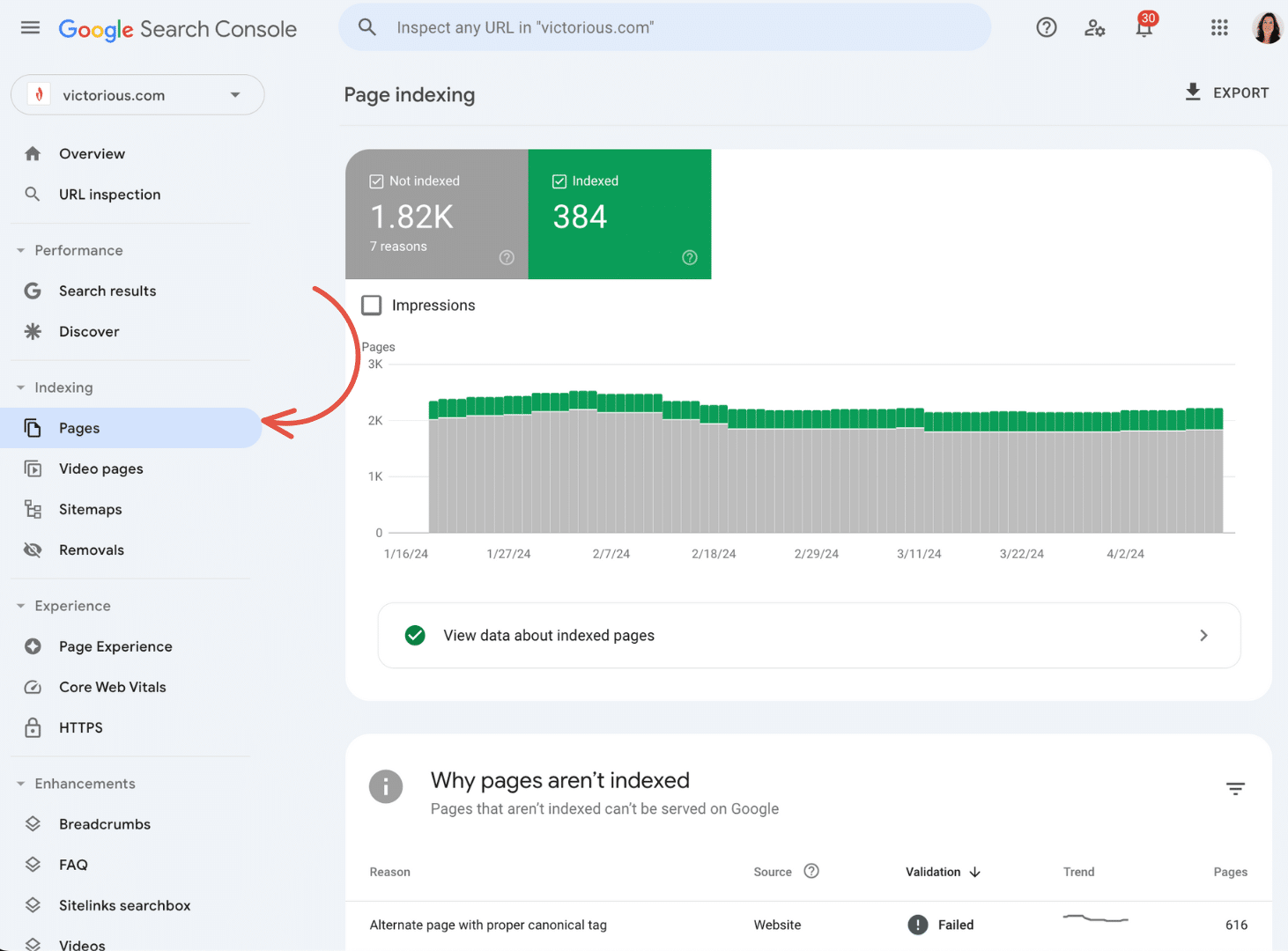Open notifications bell with 30 badge
This screenshot has height=951, width=1288.
(x=1144, y=25)
